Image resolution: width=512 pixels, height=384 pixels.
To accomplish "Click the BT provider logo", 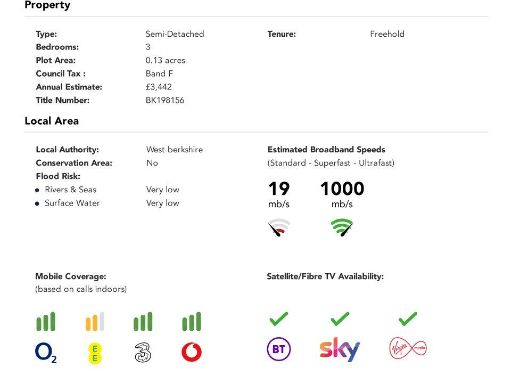I will point(279,349).
